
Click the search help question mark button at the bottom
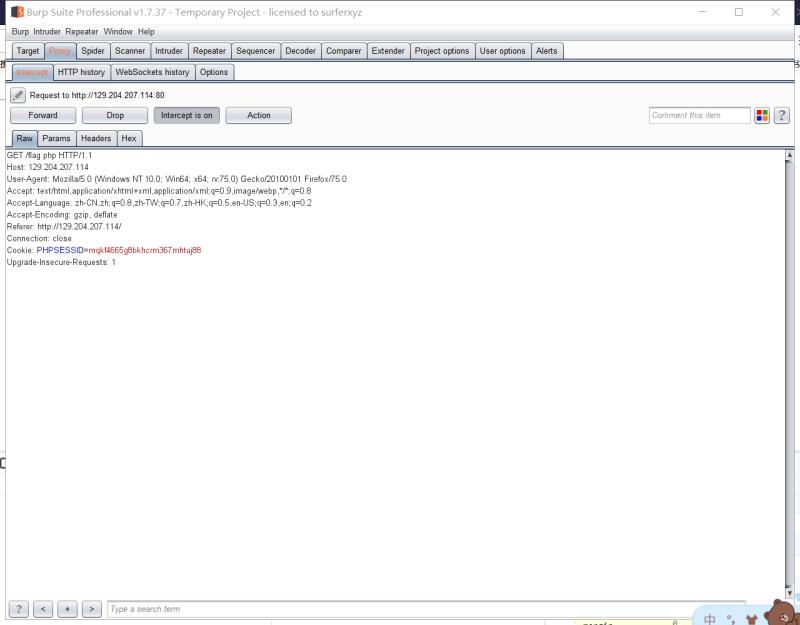point(19,609)
